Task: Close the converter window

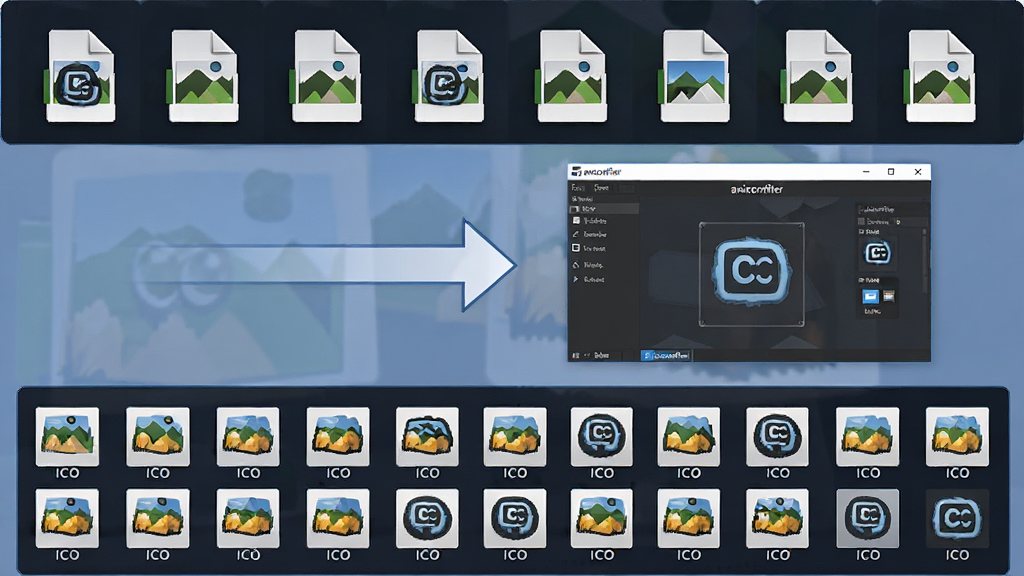Action: click(918, 172)
